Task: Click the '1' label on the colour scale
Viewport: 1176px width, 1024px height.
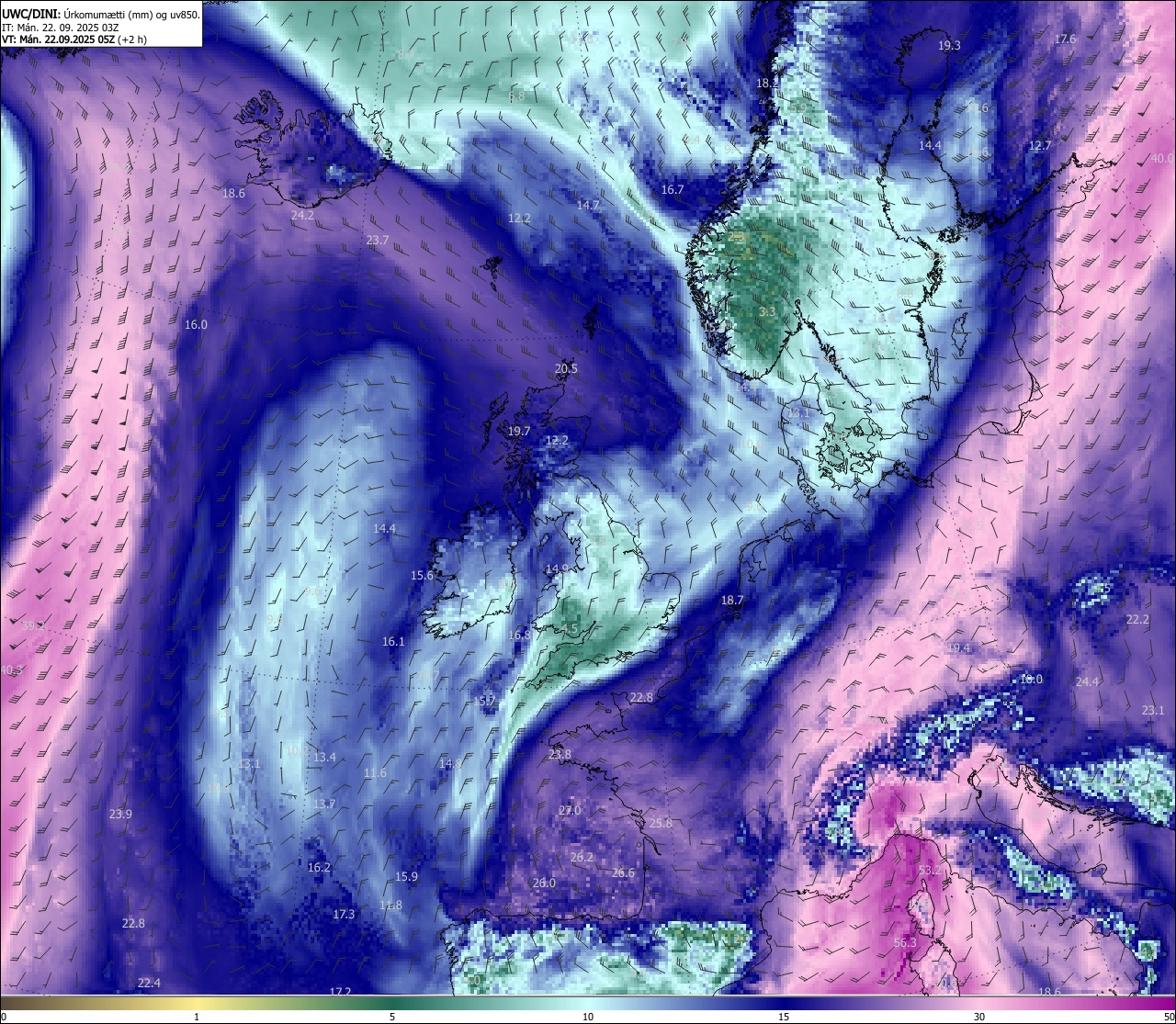Action: pos(197,1017)
